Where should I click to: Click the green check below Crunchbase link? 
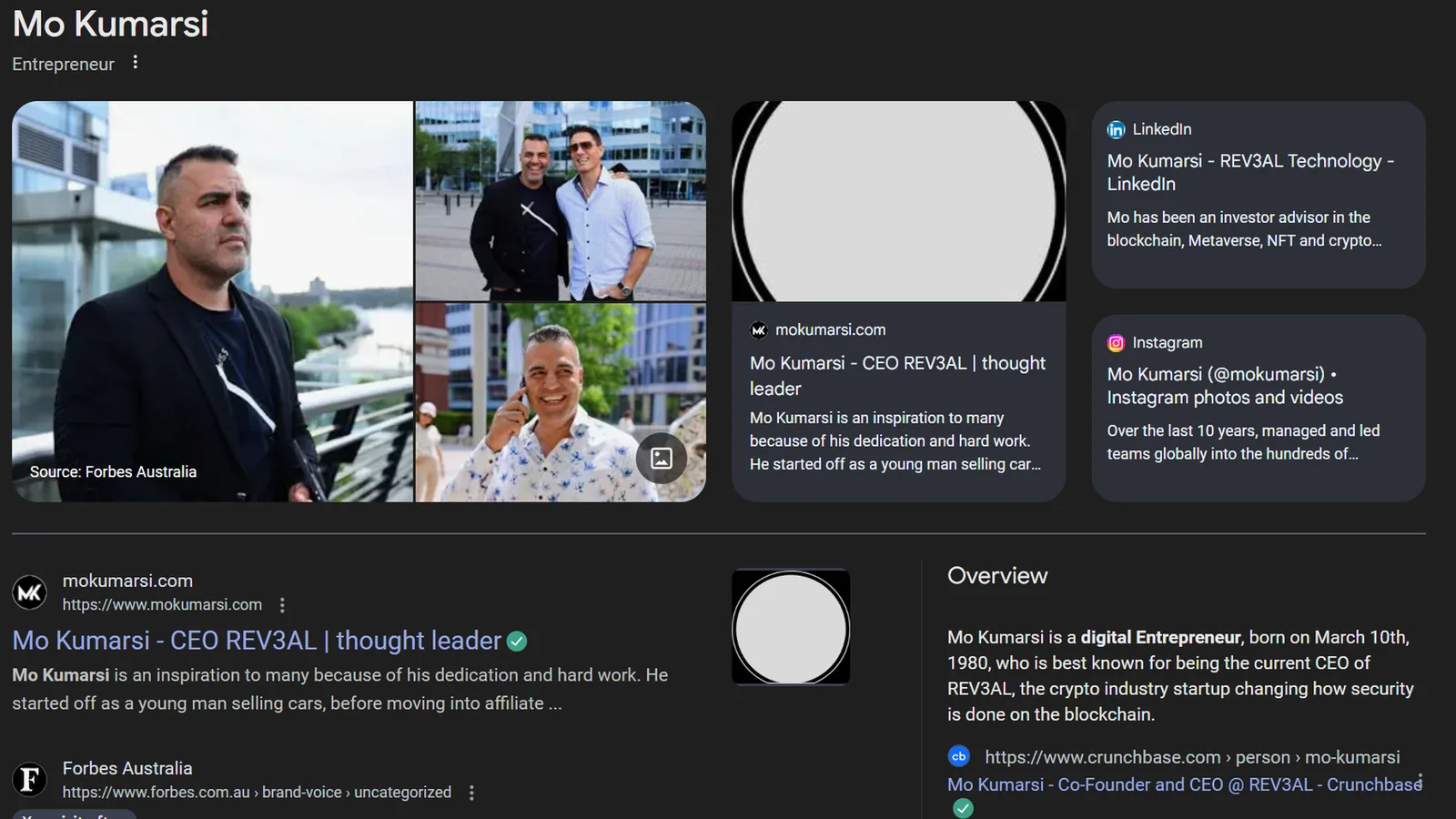(963, 808)
